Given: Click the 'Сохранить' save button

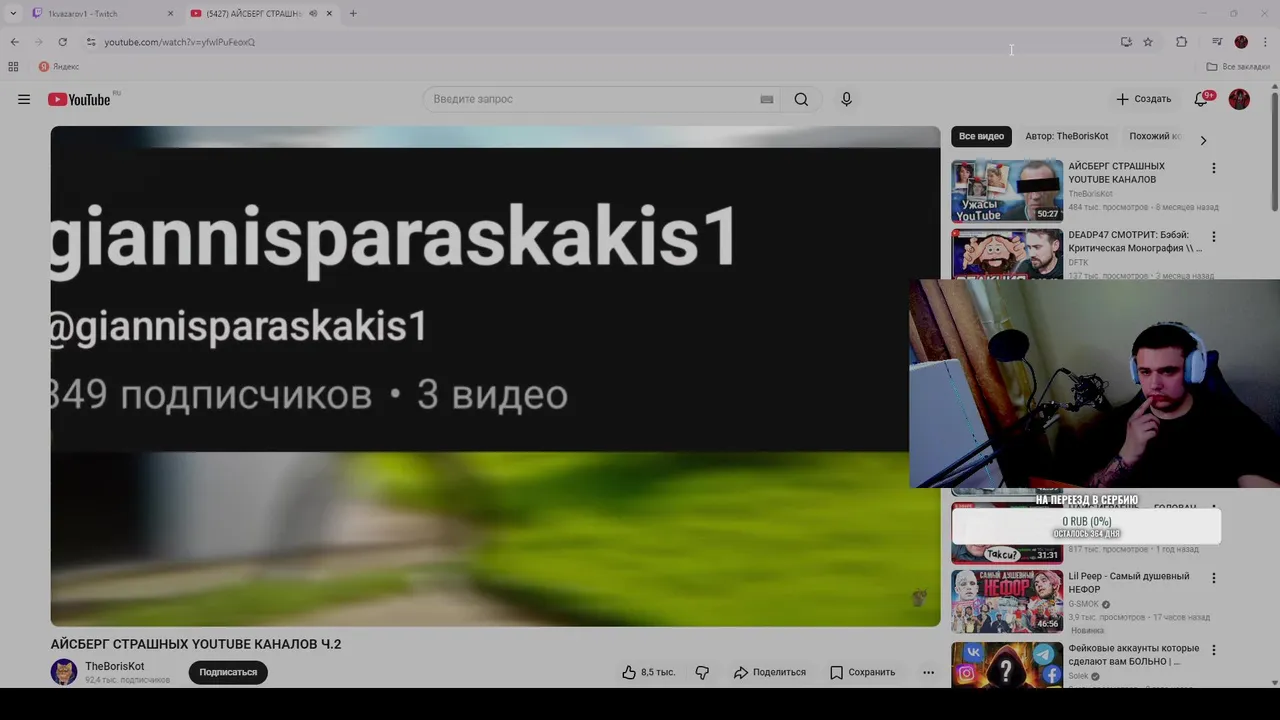Looking at the screenshot, I should 862,672.
